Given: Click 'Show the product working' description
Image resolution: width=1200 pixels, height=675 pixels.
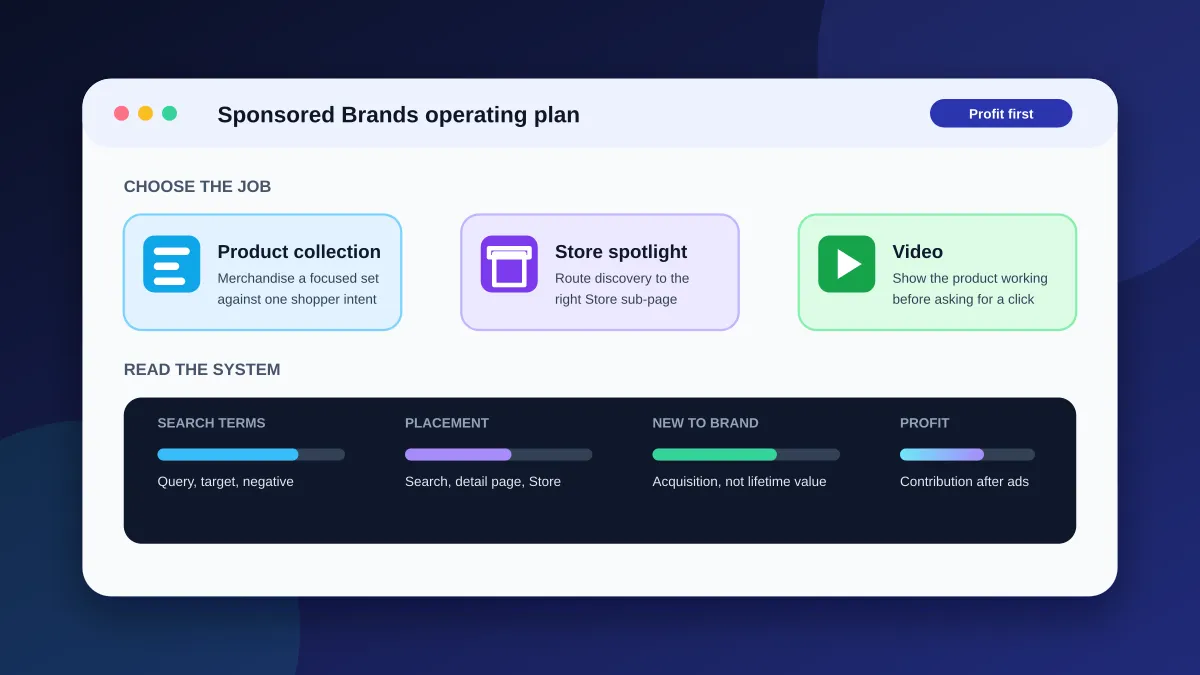Looking at the screenshot, I should (x=970, y=278).
